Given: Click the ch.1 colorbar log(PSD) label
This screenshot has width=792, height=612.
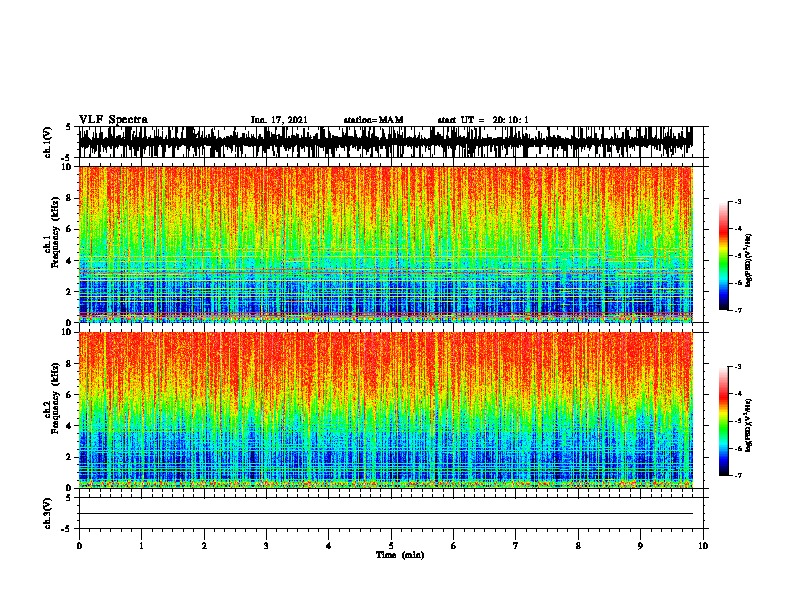Looking at the screenshot, I should coord(748,260).
